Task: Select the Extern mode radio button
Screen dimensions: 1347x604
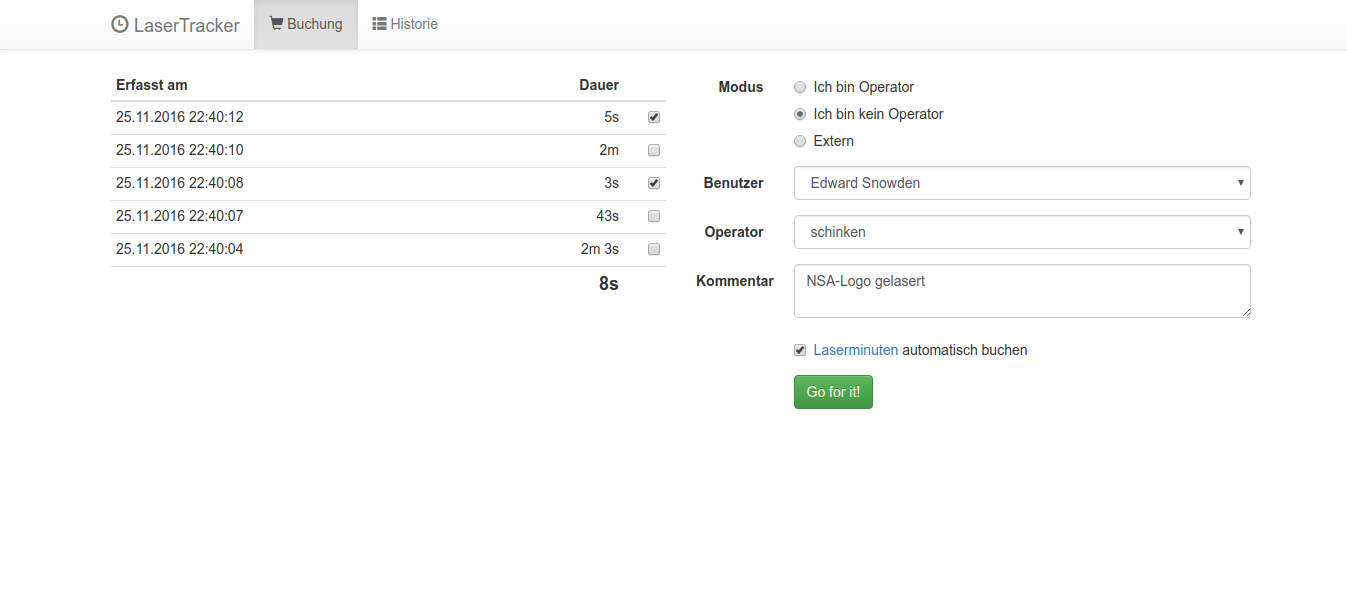Action: coord(800,141)
